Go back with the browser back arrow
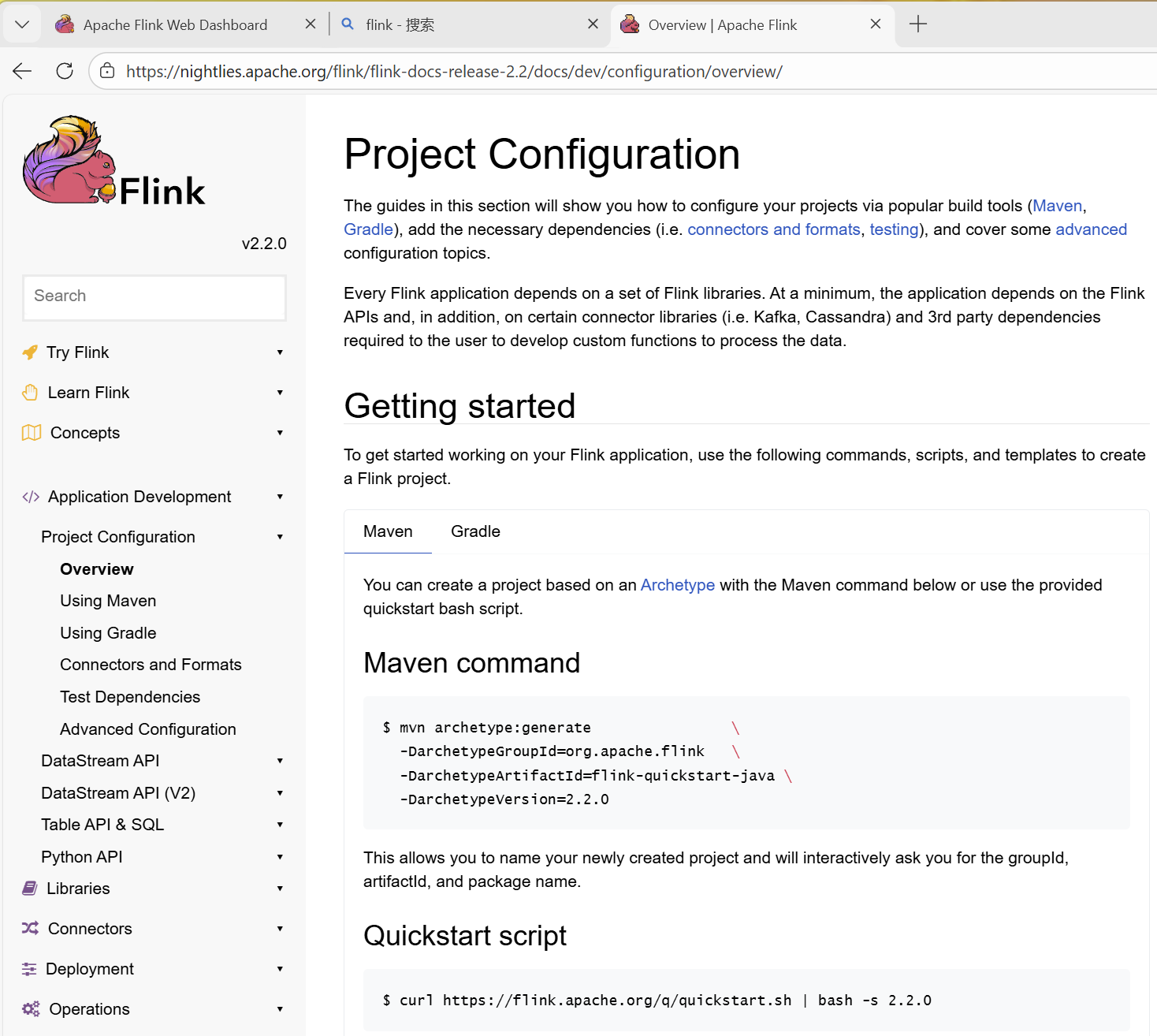 pos(22,71)
